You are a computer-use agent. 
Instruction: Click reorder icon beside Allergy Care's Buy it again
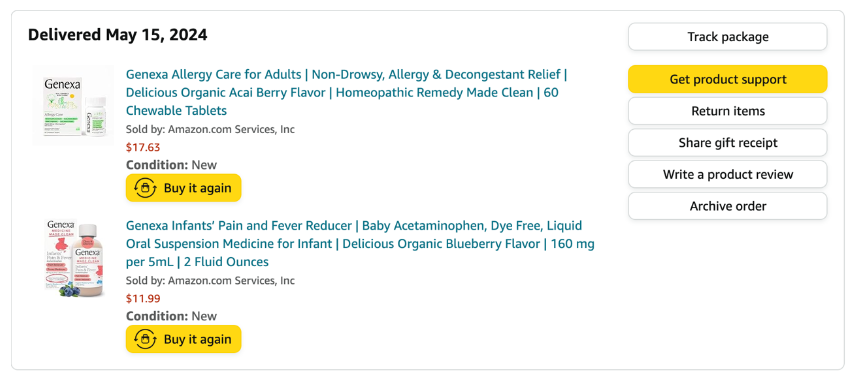(146, 188)
